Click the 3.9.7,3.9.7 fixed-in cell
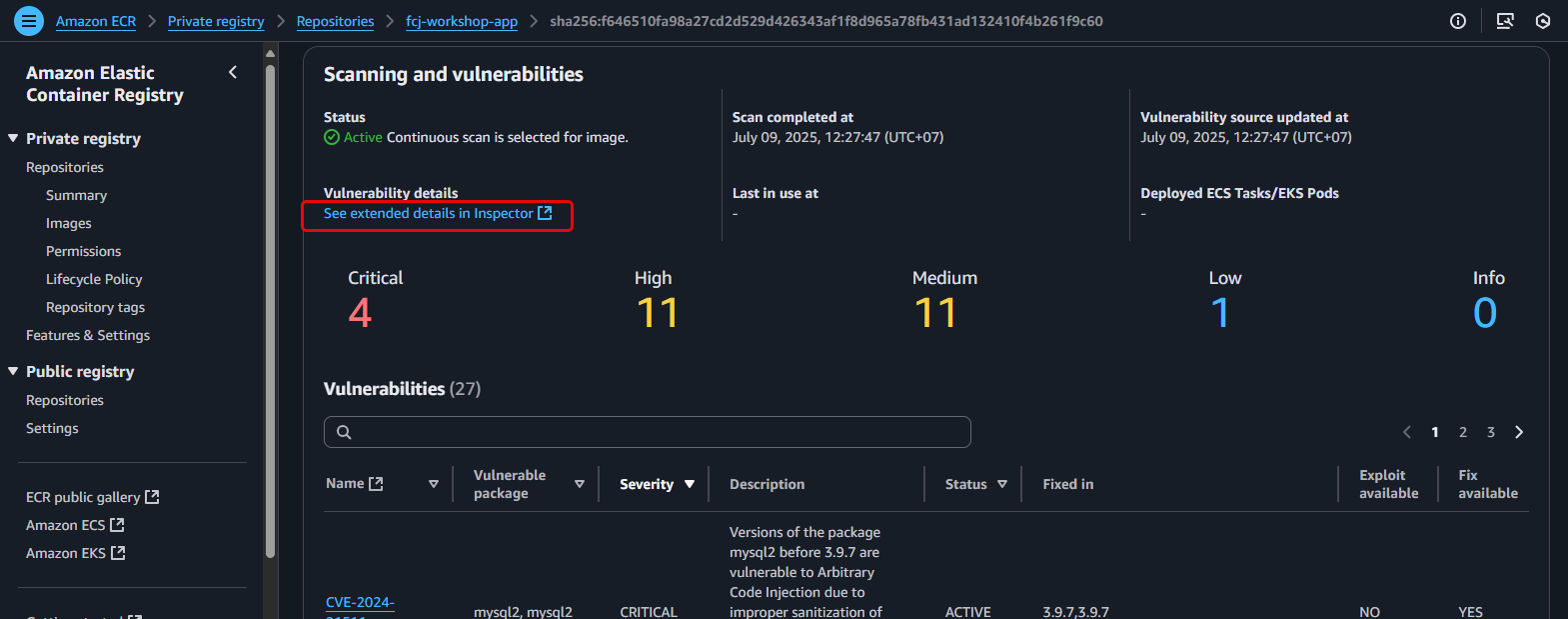Screen dimensions: 1568x619 pyautogui.click(x=1075, y=612)
